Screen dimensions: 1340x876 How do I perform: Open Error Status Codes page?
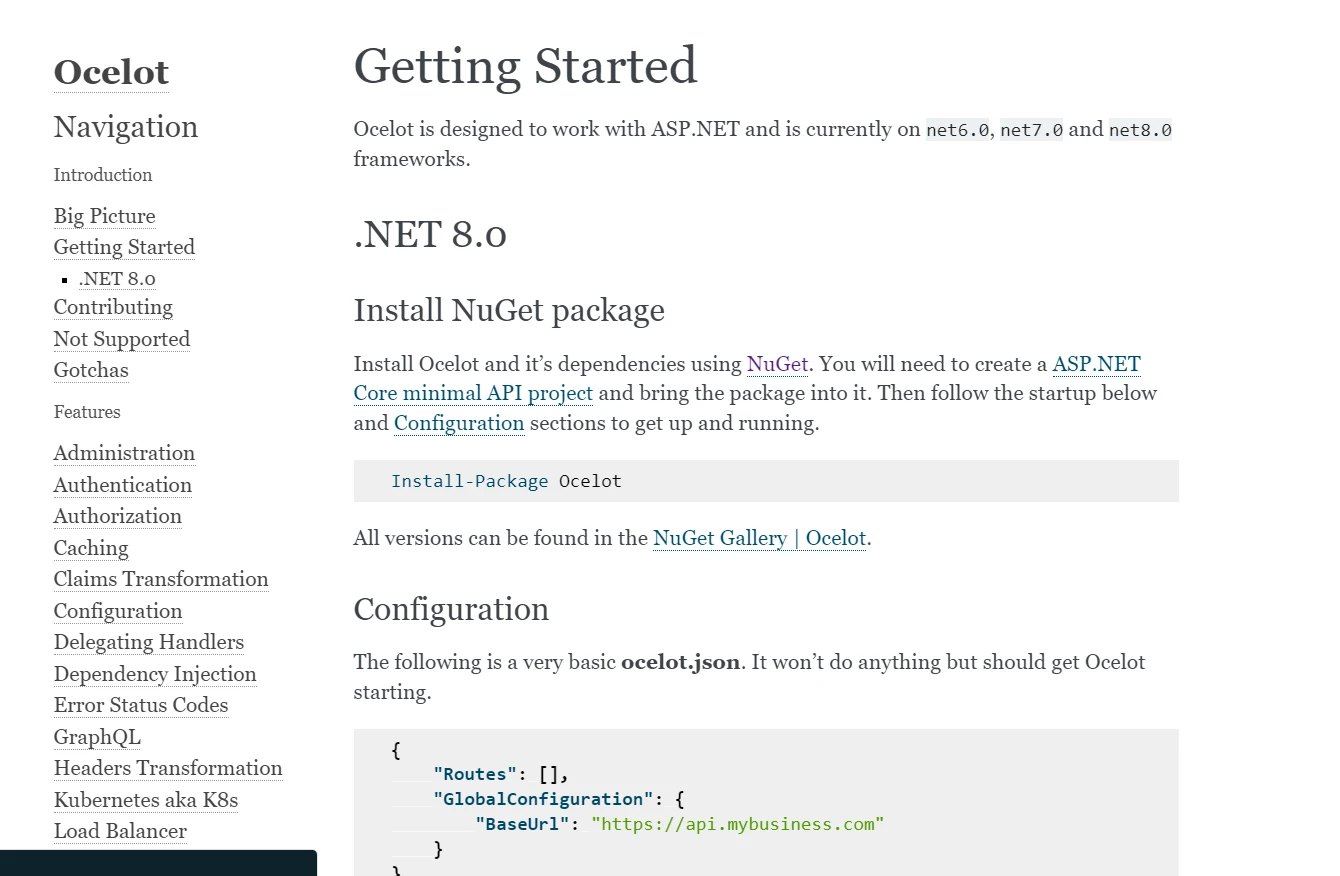(x=141, y=705)
